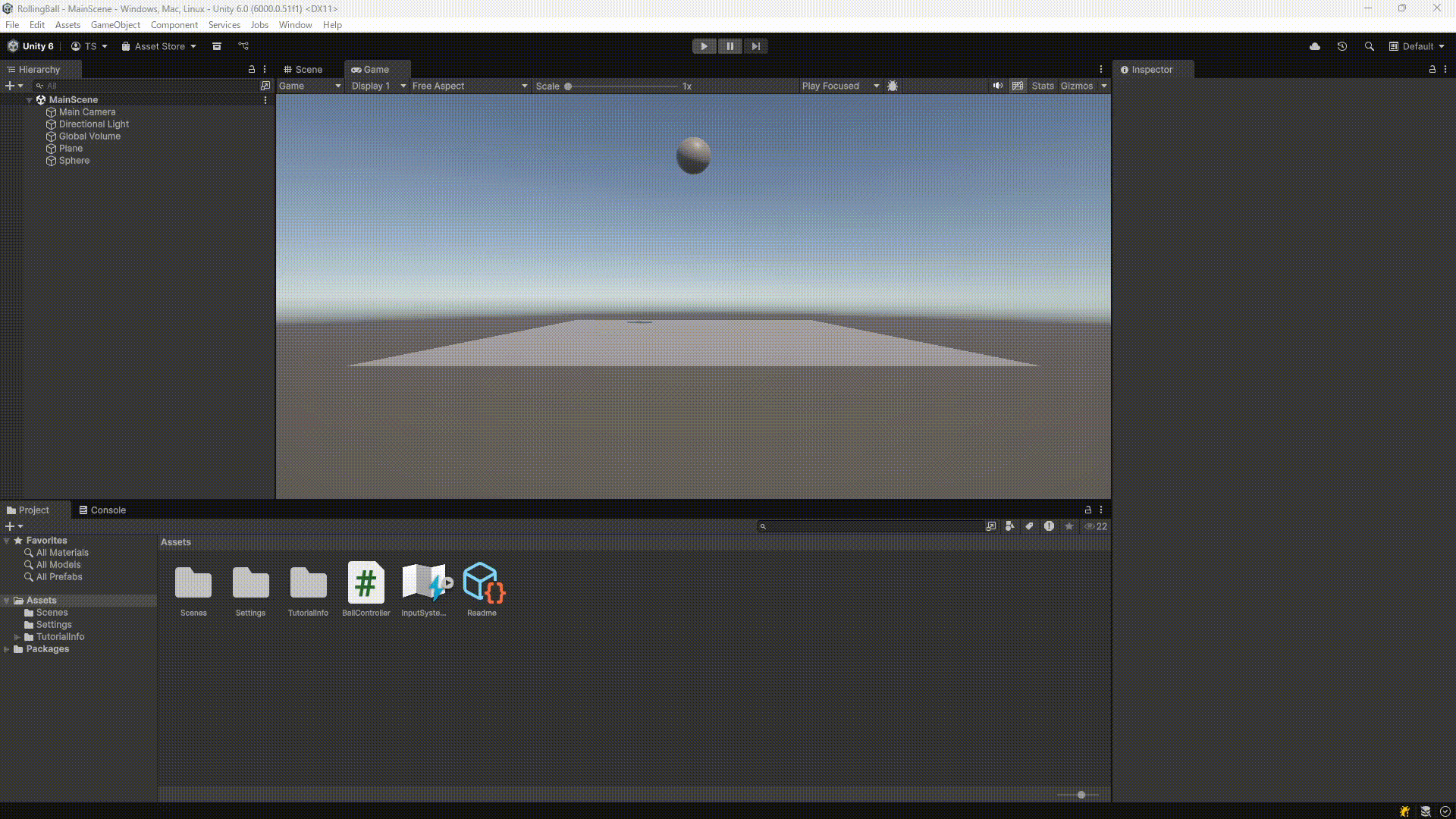Toggle the Stats overlay
The width and height of the screenshot is (1456, 819).
tap(1043, 86)
